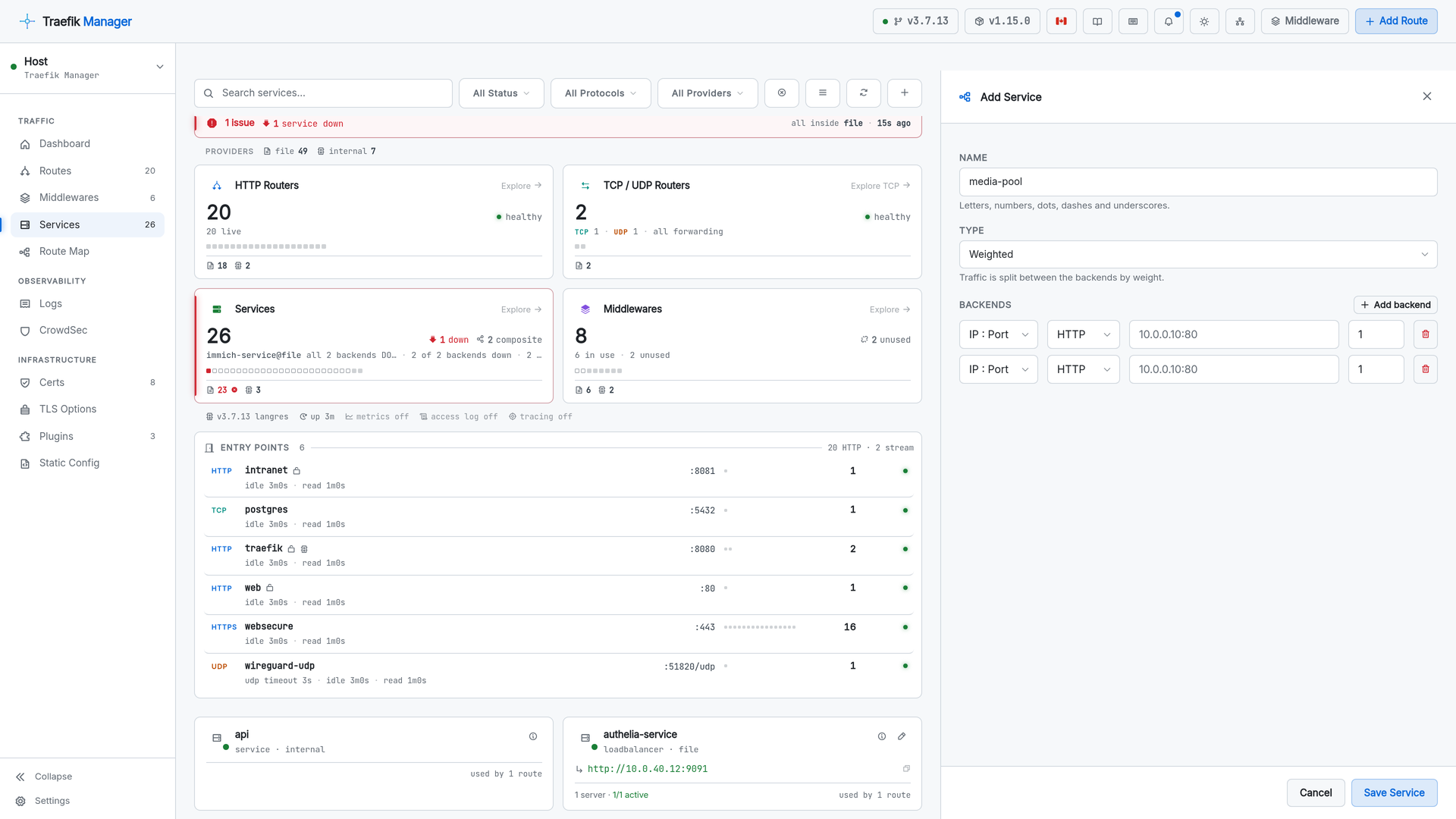Select the wireguard-udp entry point row

pyautogui.click(x=558, y=673)
